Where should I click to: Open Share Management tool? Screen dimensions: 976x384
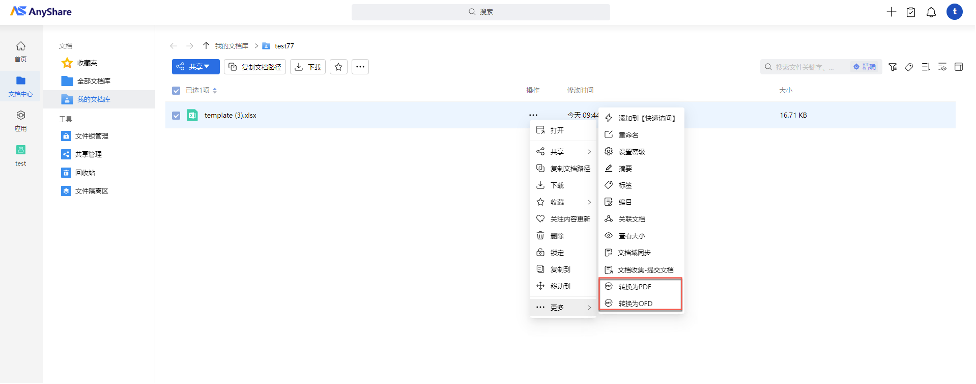(x=82, y=154)
